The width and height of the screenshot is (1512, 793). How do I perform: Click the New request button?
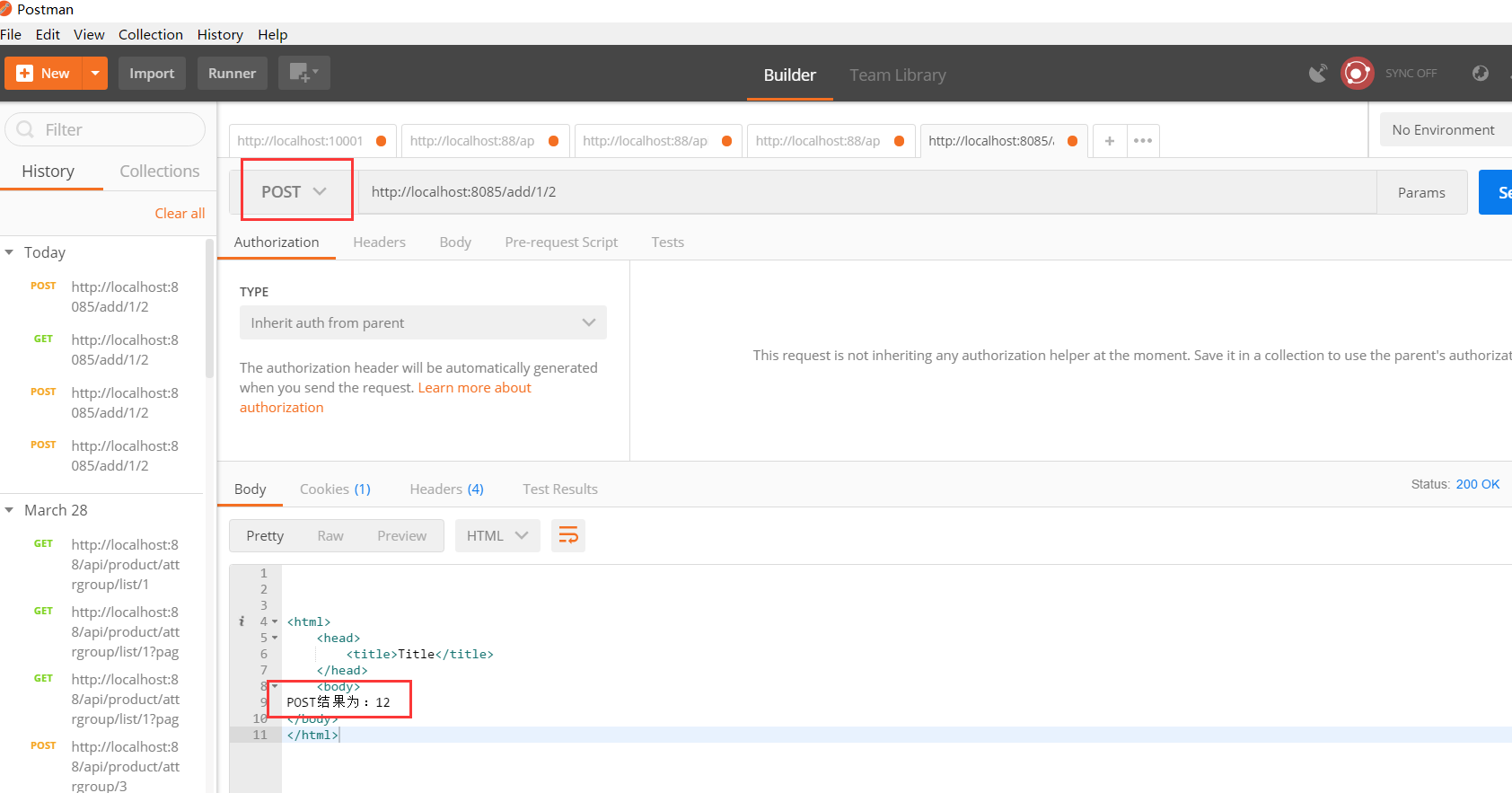tap(43, 74)
